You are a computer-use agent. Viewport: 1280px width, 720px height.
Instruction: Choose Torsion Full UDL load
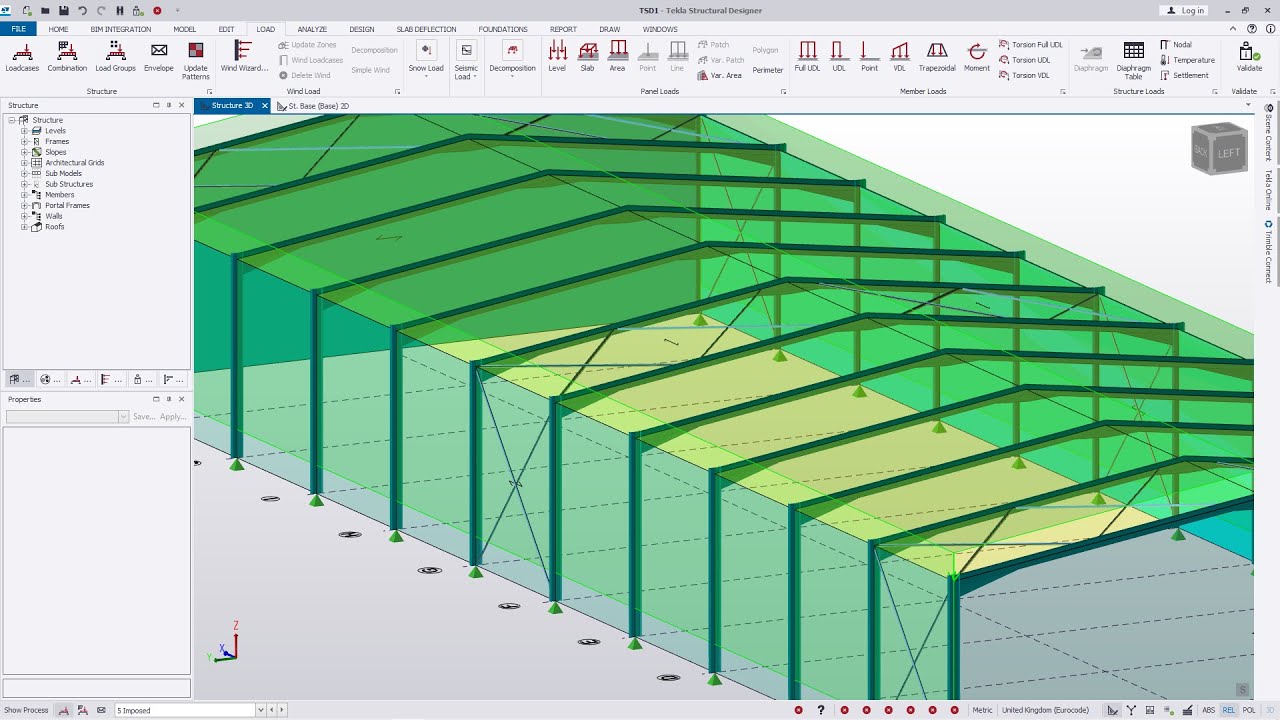(x=1031, y=45)
